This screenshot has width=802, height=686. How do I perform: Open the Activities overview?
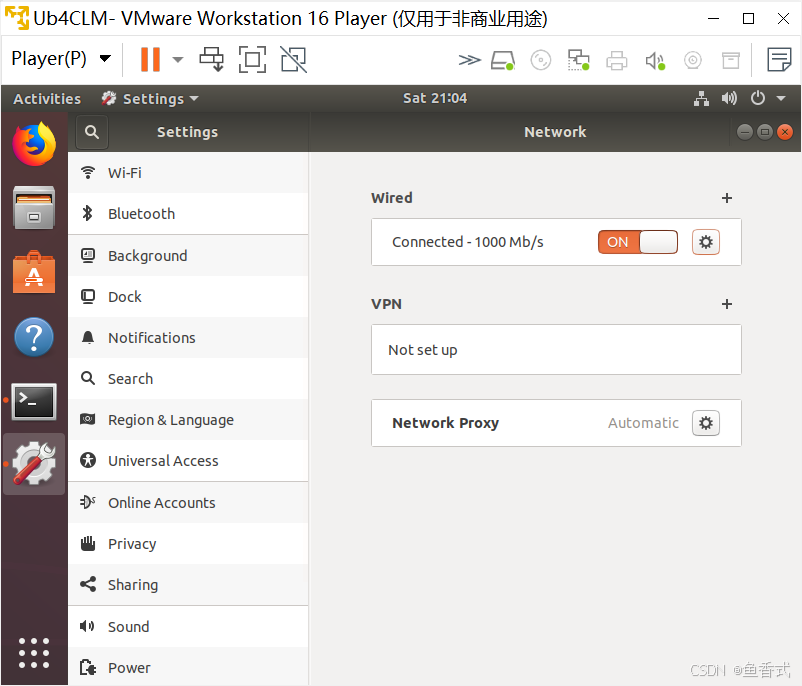(47, 99)
